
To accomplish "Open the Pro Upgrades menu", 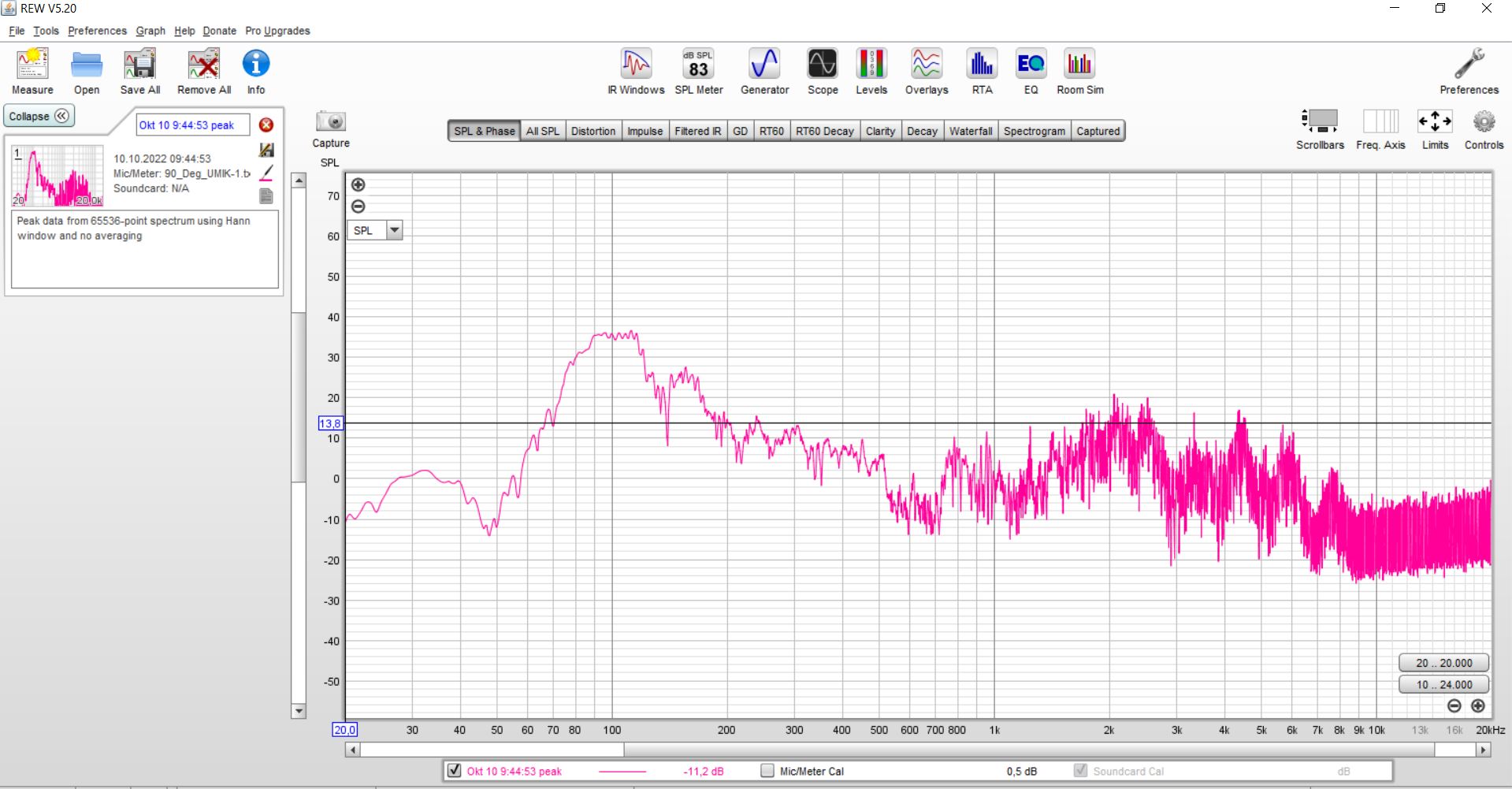I will pyautogui.click(x=277, y=31).
